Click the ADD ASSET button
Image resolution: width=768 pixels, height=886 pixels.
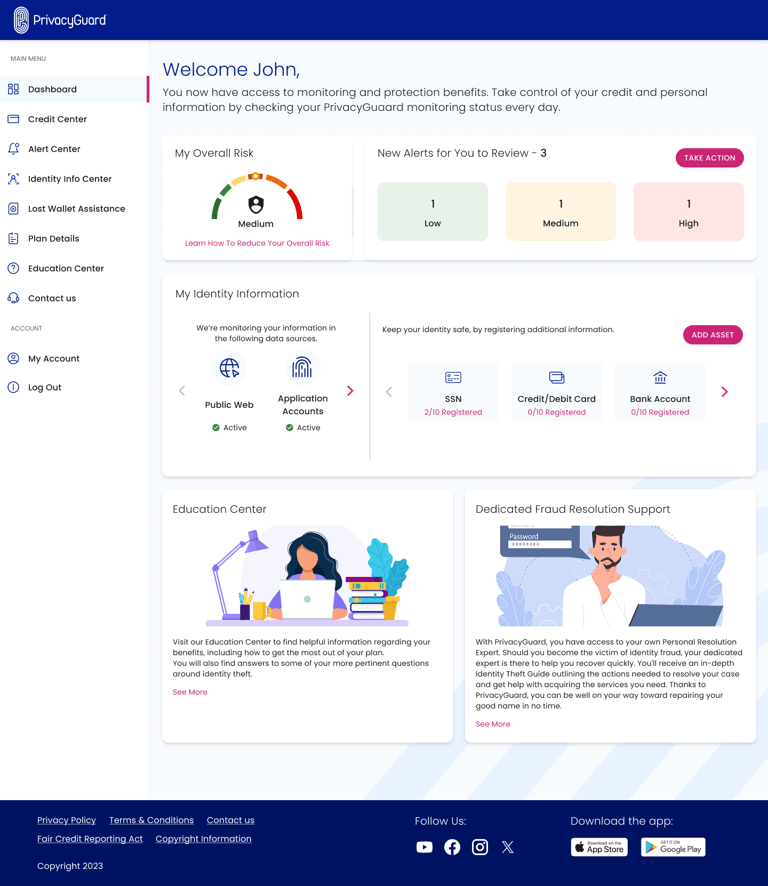tap(713, 335)
